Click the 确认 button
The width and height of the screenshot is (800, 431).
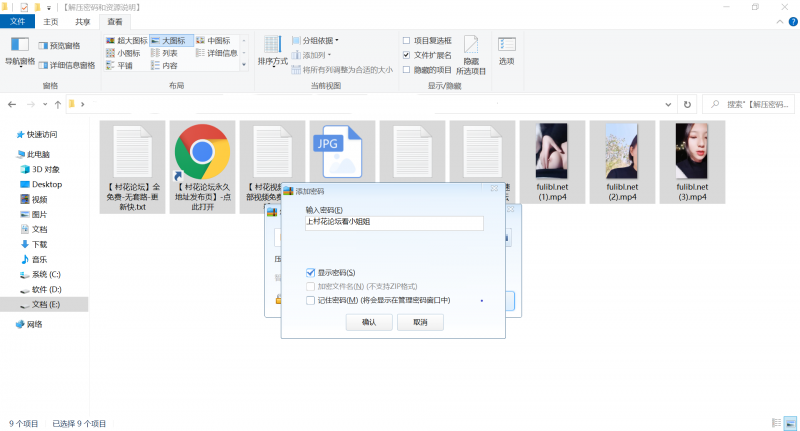[368, 322]
